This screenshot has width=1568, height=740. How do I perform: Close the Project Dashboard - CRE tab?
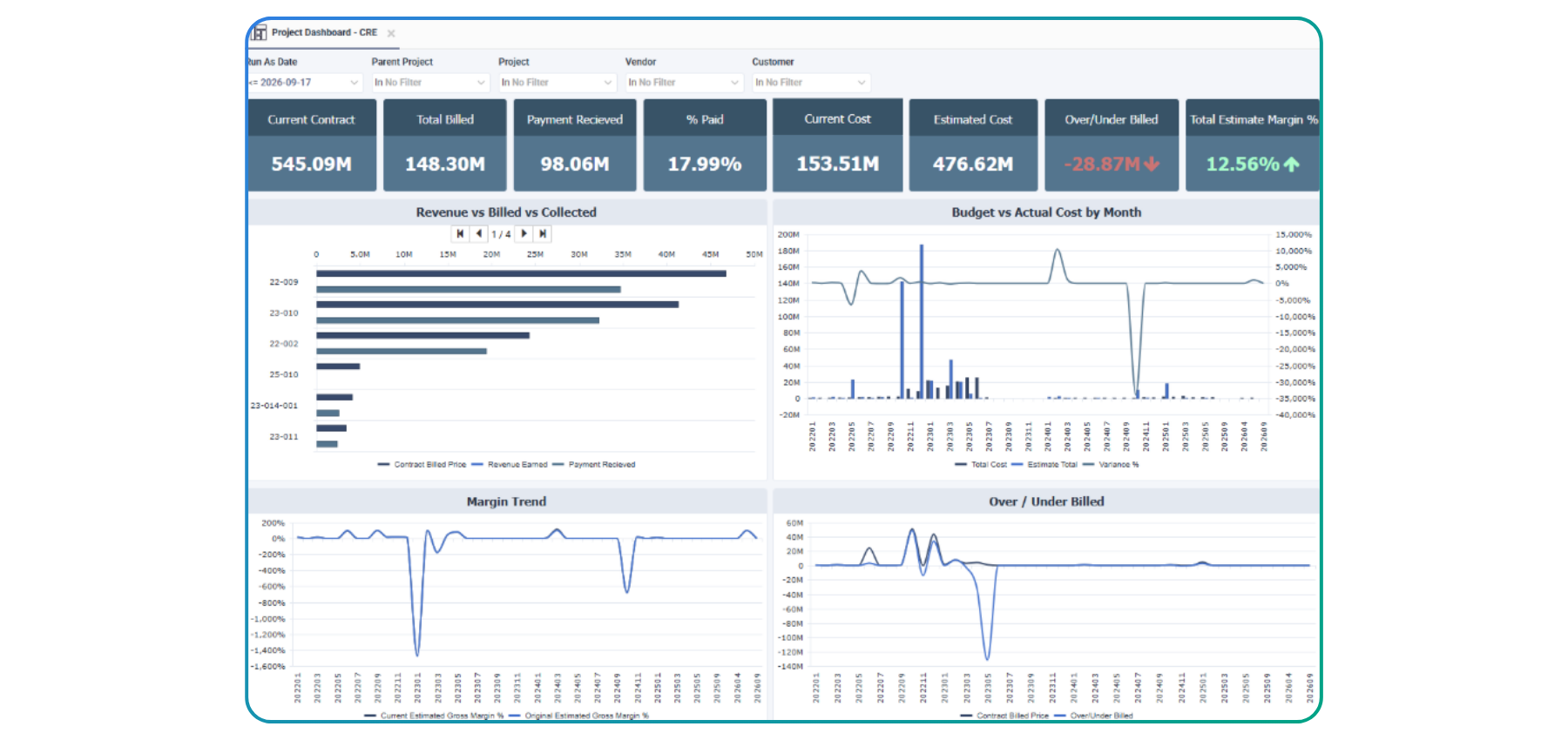pos(391,34)
